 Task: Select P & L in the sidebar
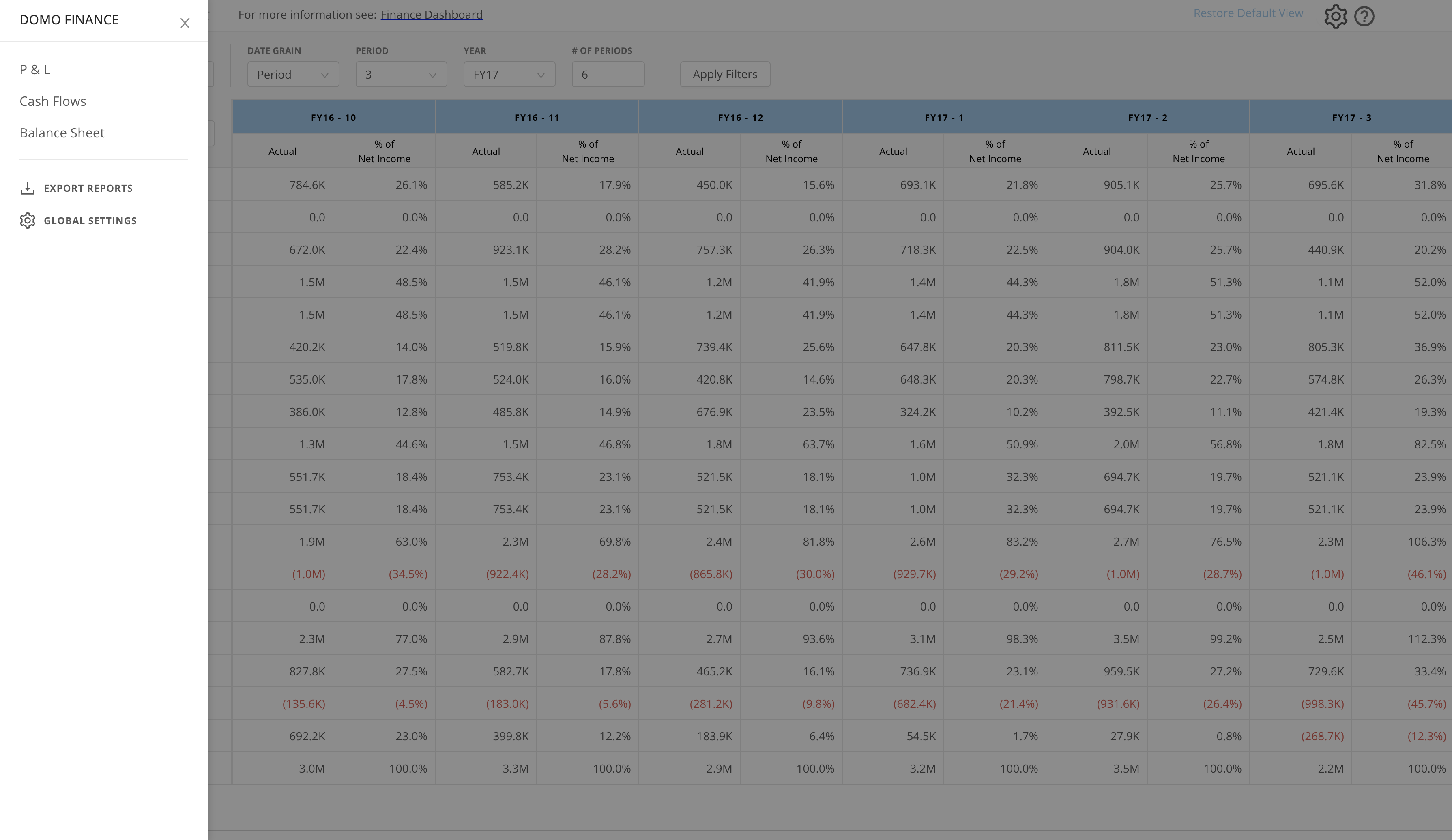coord(34,69)
